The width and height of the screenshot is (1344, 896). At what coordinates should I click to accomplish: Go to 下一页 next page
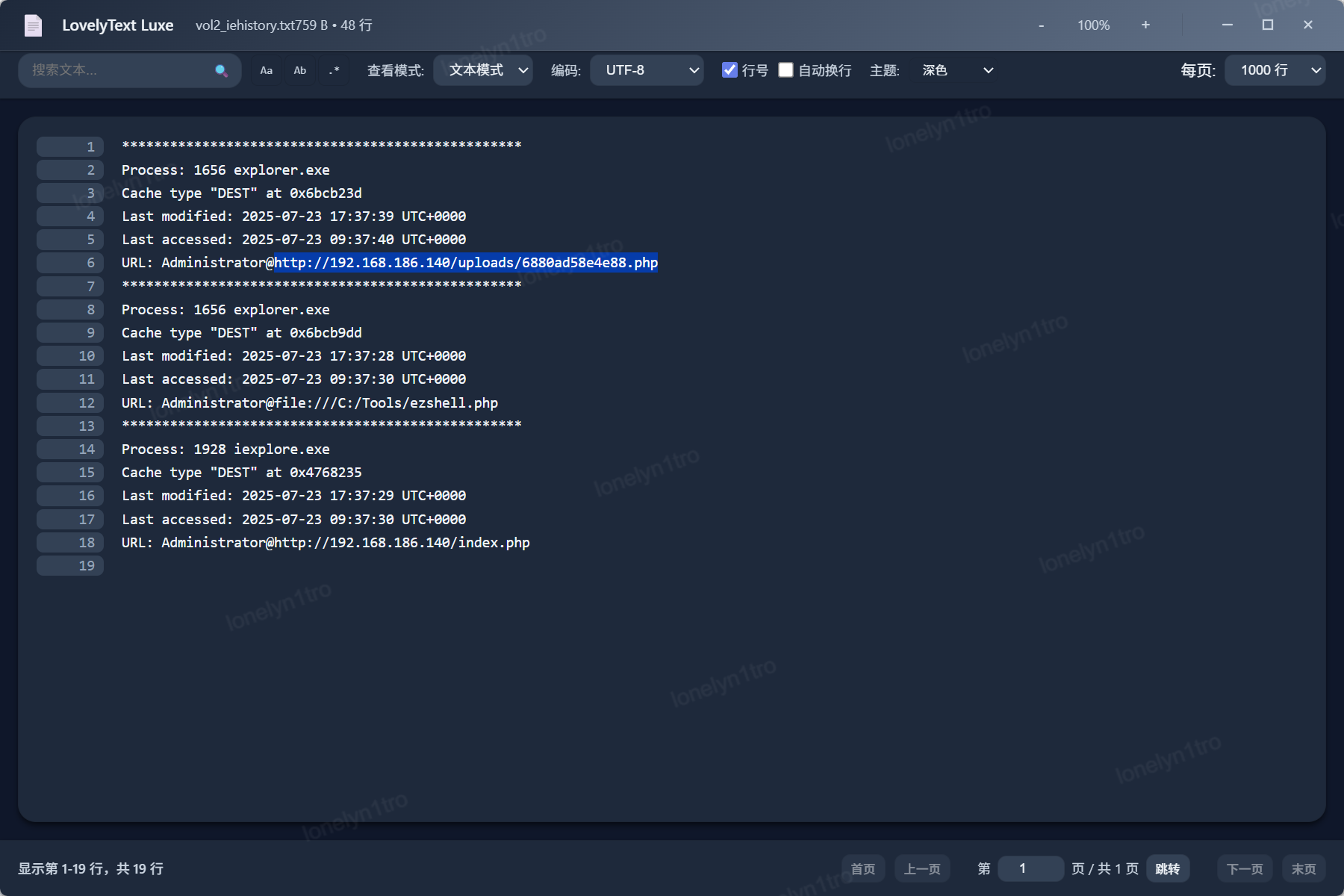click(1245, 869)
